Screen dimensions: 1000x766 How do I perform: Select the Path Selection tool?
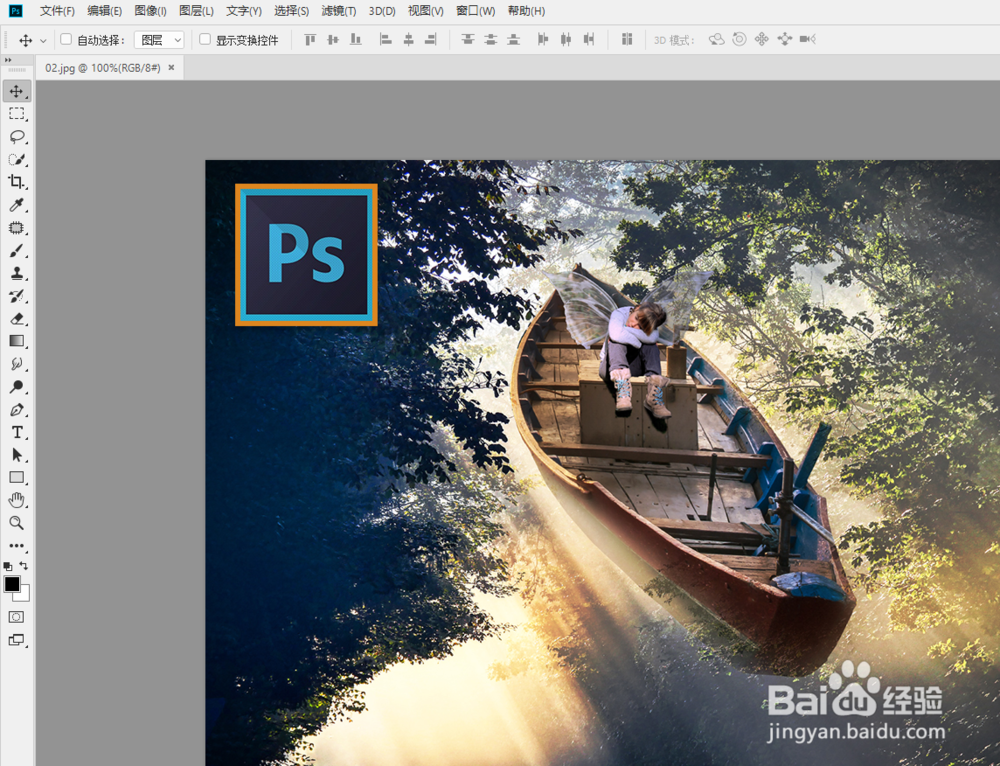tap(17, 455)
